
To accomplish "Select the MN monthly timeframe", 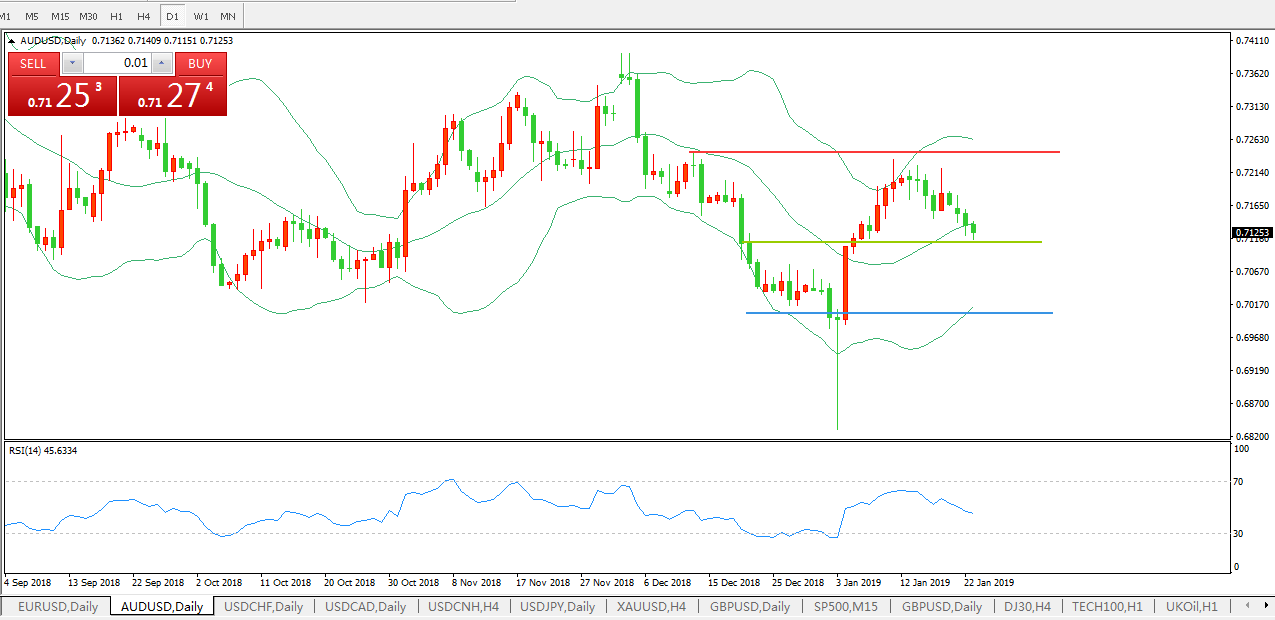I will (228, 16).
